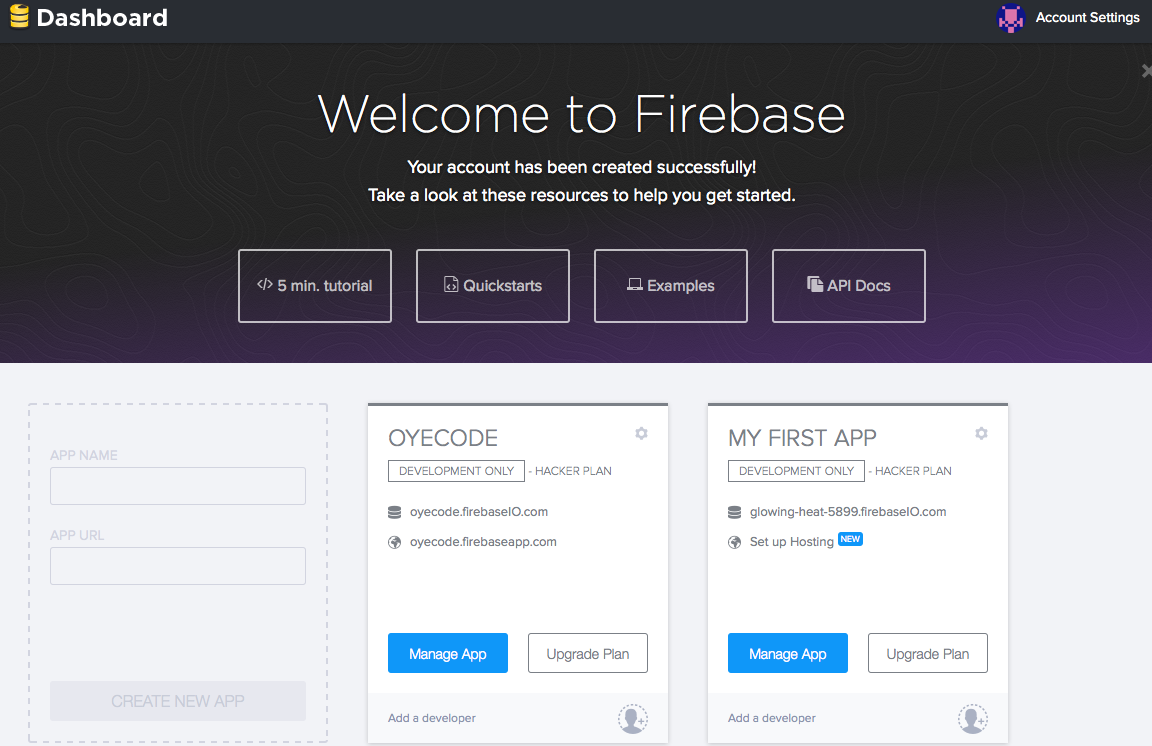Open OYECODE app settings gear
1152x746 pixels.
tap(641, 434)
